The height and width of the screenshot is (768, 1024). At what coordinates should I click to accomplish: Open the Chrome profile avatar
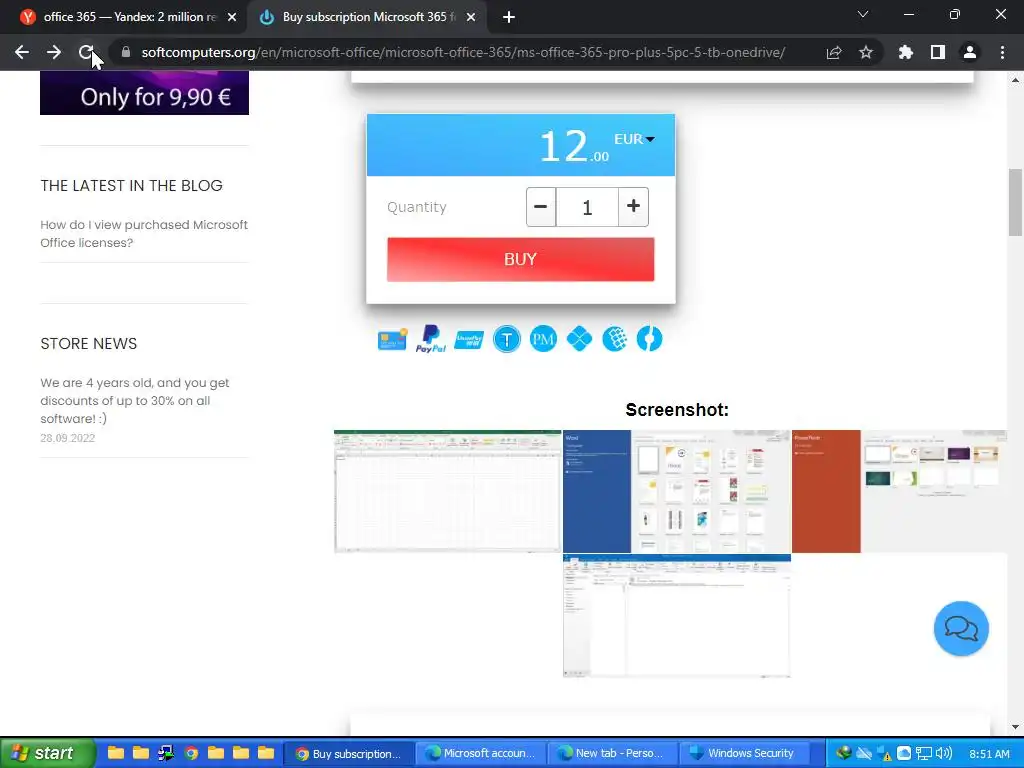pos(970,52)
